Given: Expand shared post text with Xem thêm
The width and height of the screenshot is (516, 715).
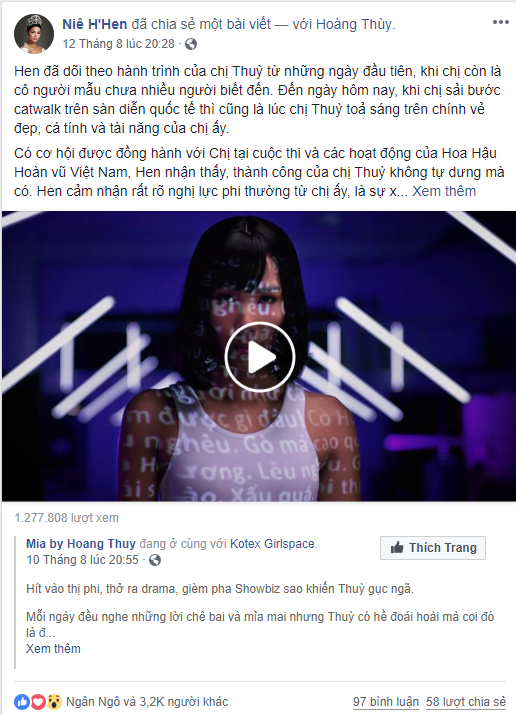Looking at the screenshot, I should click(53, 648).
